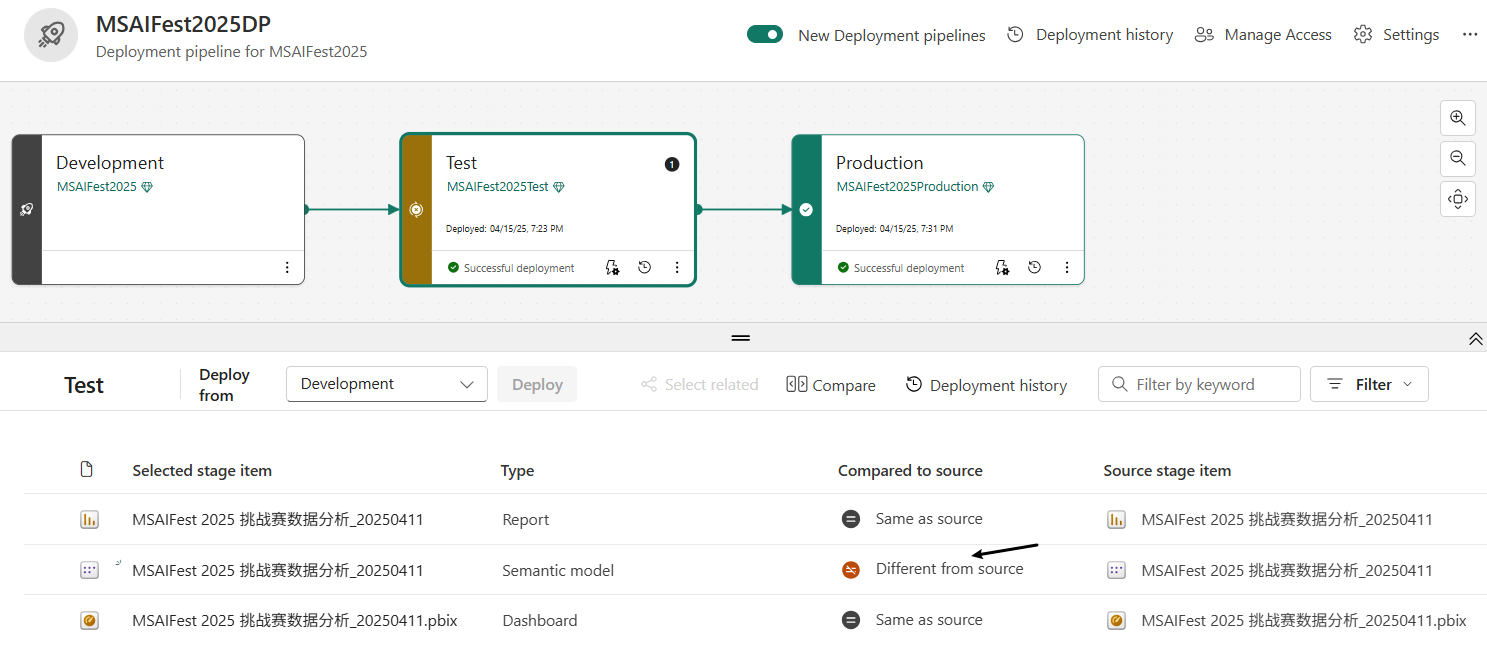
Task: Click the Different from source orange icon
Action: (x=850, y=570)
